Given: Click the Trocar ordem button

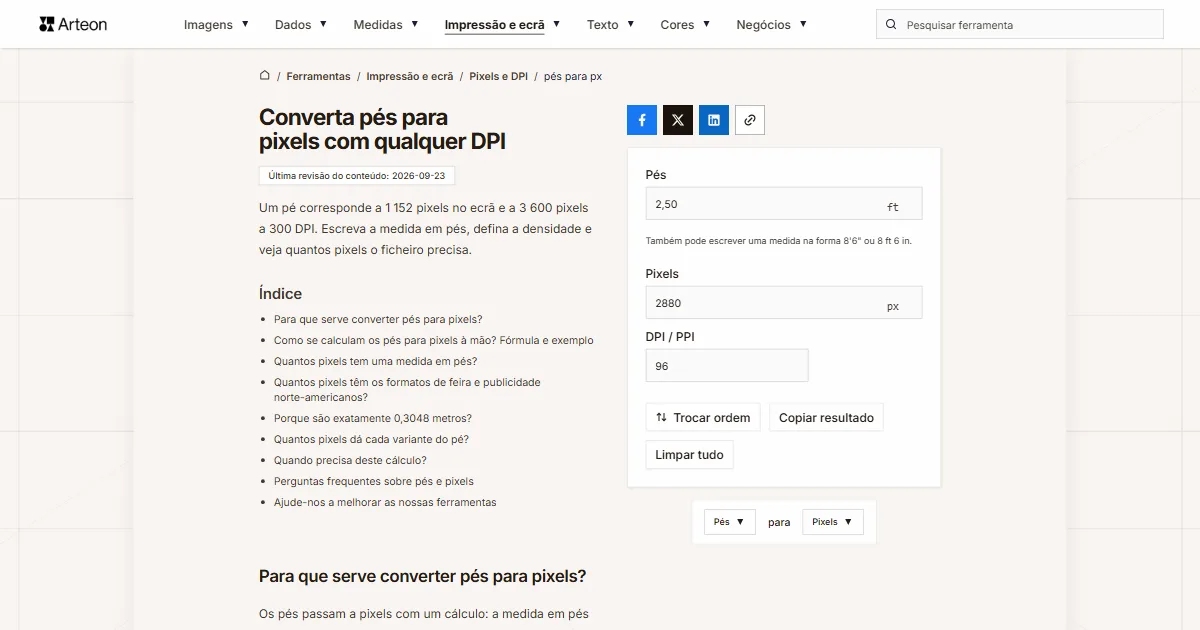Looking at the screenshot, I should coord(703,418).
